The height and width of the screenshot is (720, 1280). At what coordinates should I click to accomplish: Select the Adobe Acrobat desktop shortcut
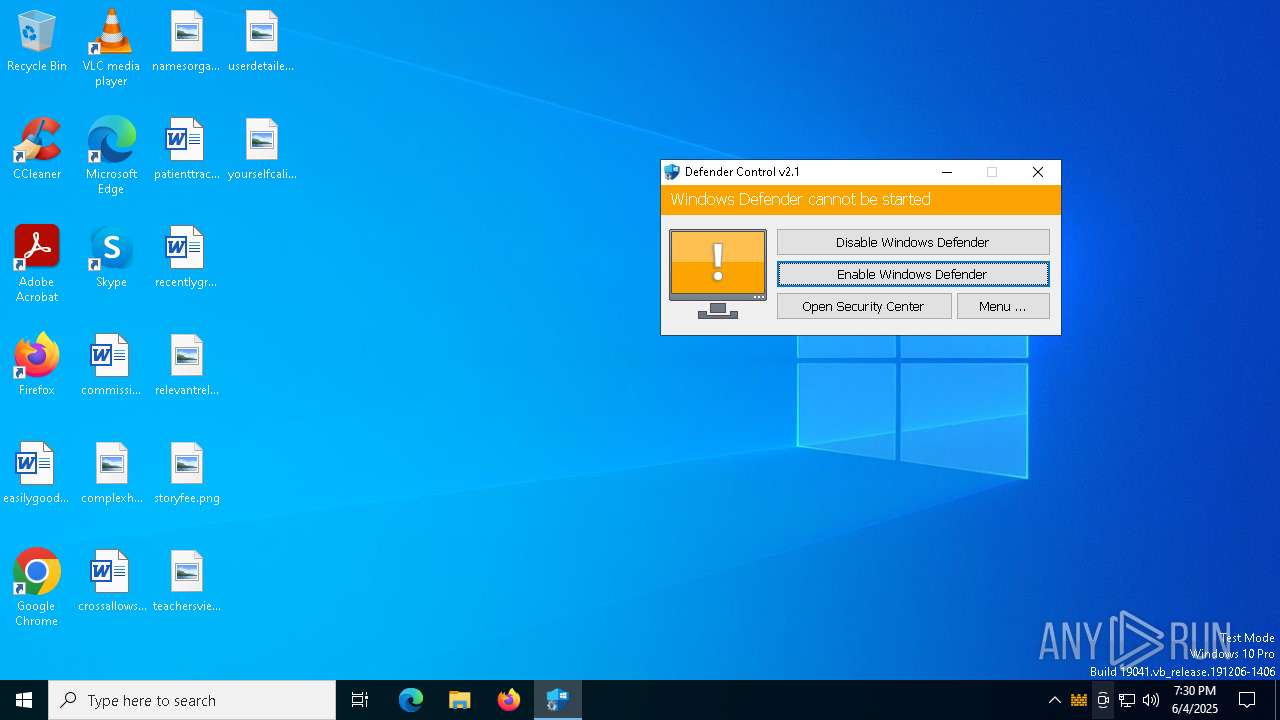[x=37, y=264]
